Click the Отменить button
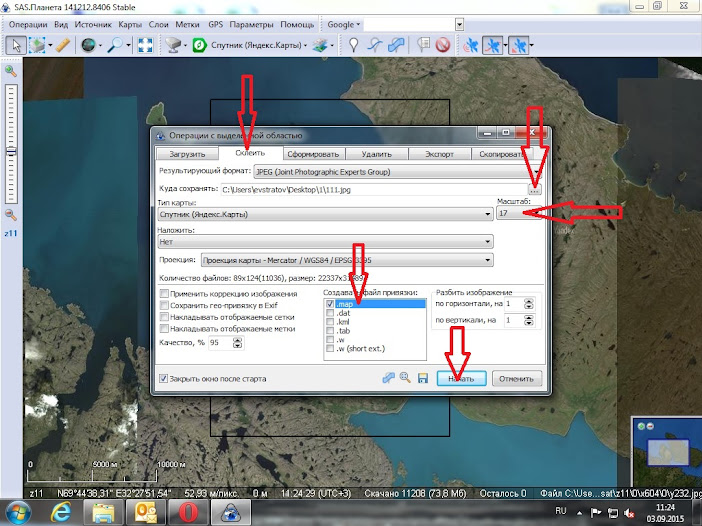The image size is (702, 526). pyautogui.click(x=517, y=379)
